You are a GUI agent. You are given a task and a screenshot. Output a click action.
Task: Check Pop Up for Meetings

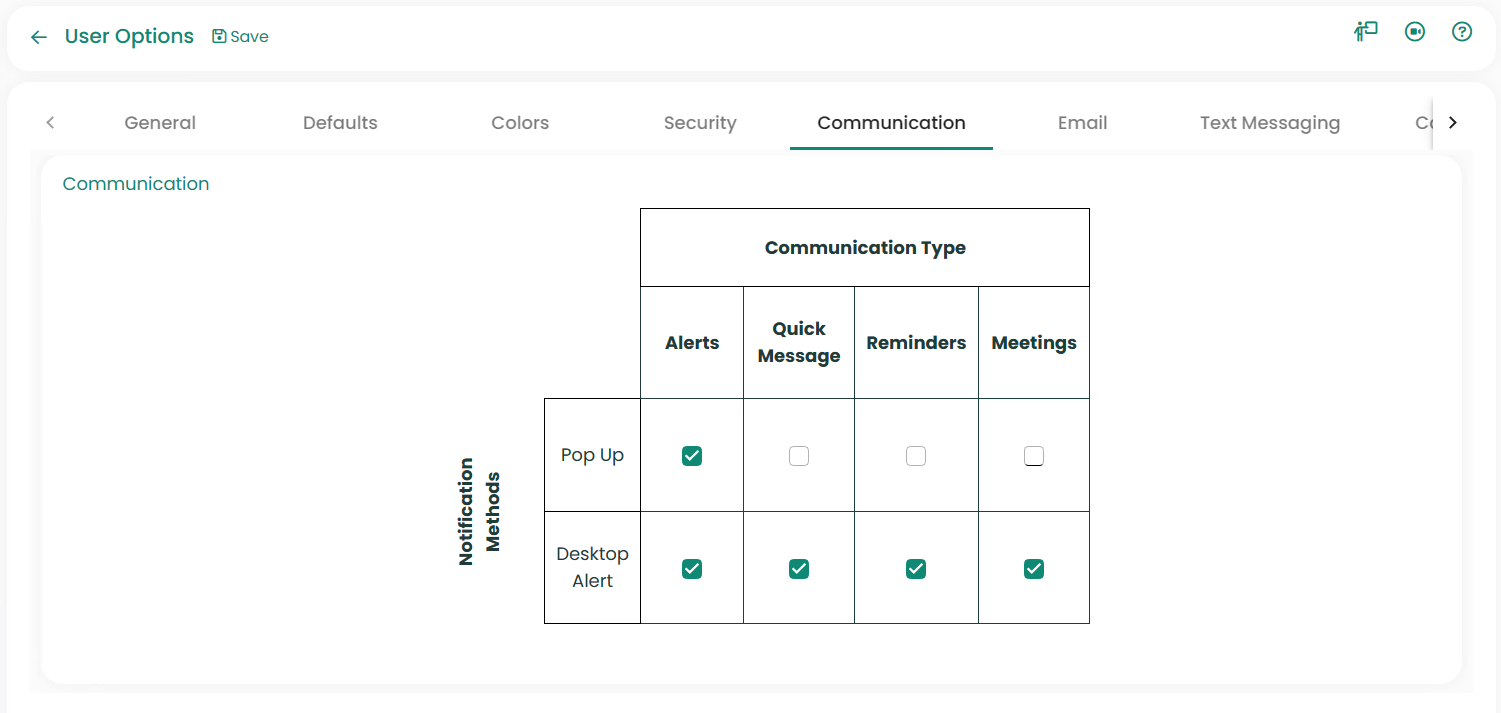pos(1034,456)
